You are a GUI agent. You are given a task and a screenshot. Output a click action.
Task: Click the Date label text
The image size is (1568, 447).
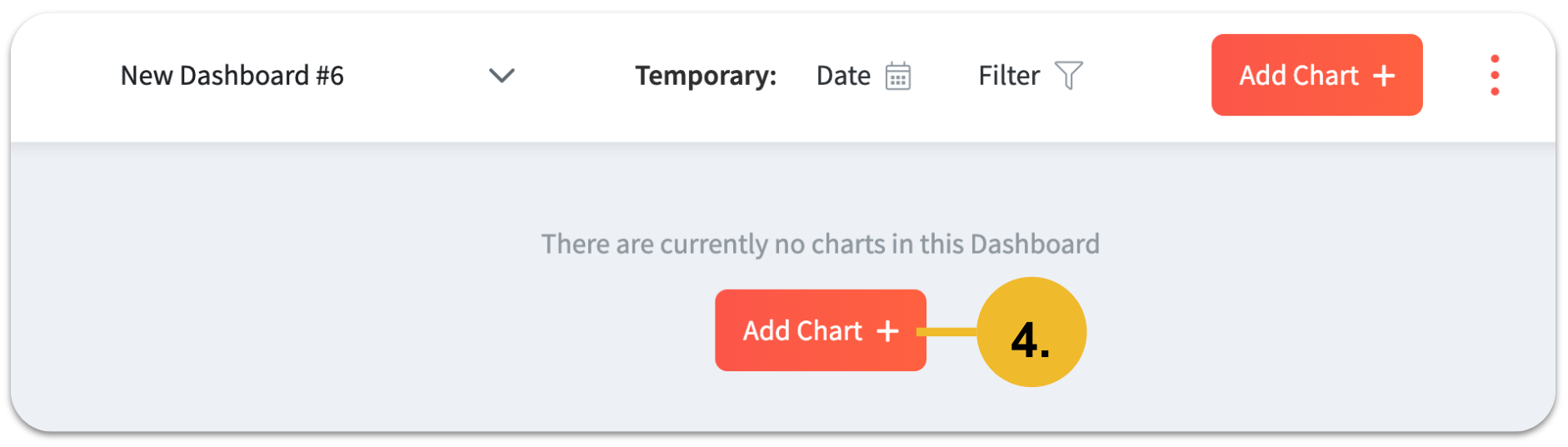842,76
